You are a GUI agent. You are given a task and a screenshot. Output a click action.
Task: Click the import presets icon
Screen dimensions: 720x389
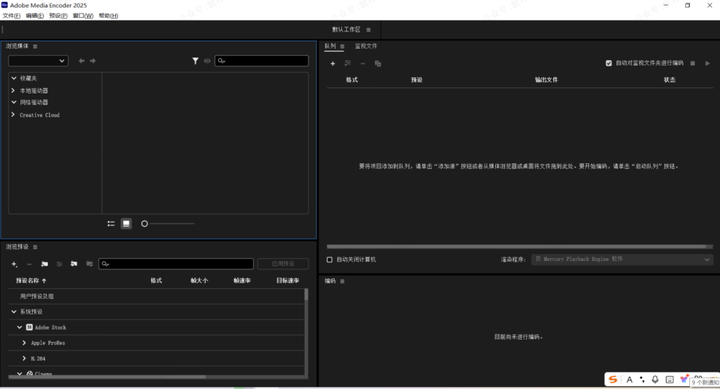tap(74, 264)
